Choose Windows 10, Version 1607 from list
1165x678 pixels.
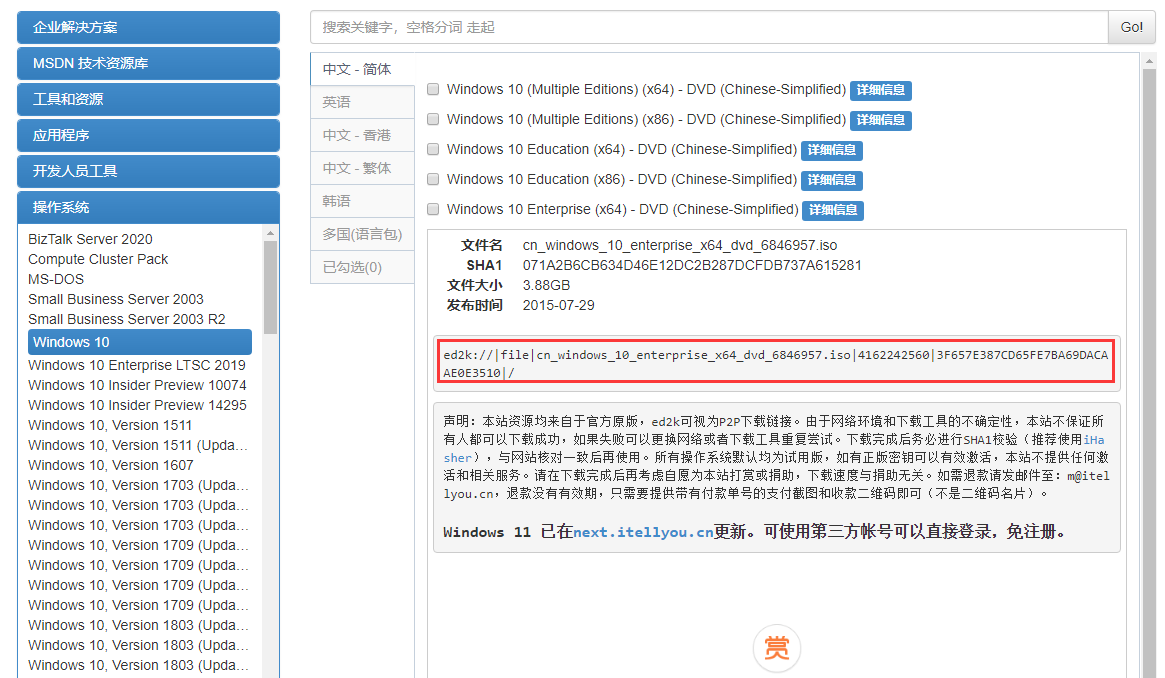111,465
